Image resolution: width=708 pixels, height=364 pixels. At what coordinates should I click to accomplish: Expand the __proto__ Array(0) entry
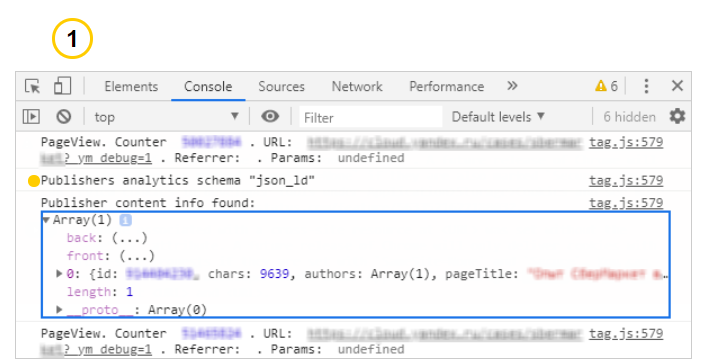click(x=59, y=309)
